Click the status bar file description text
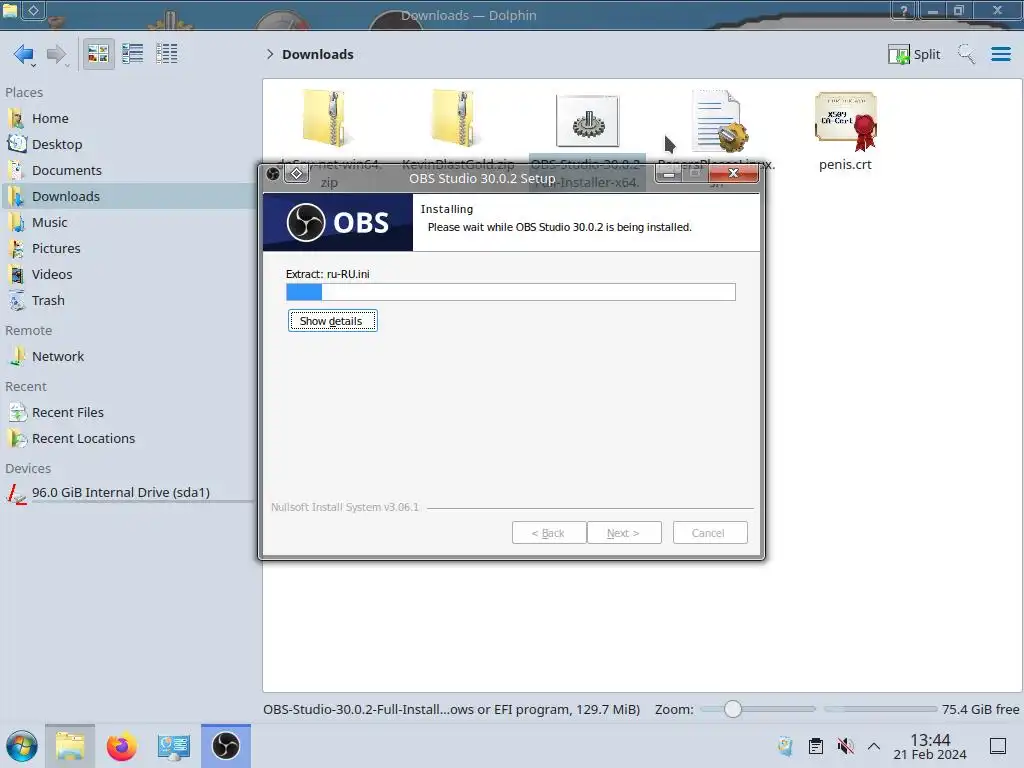 (x=451, y=709)
